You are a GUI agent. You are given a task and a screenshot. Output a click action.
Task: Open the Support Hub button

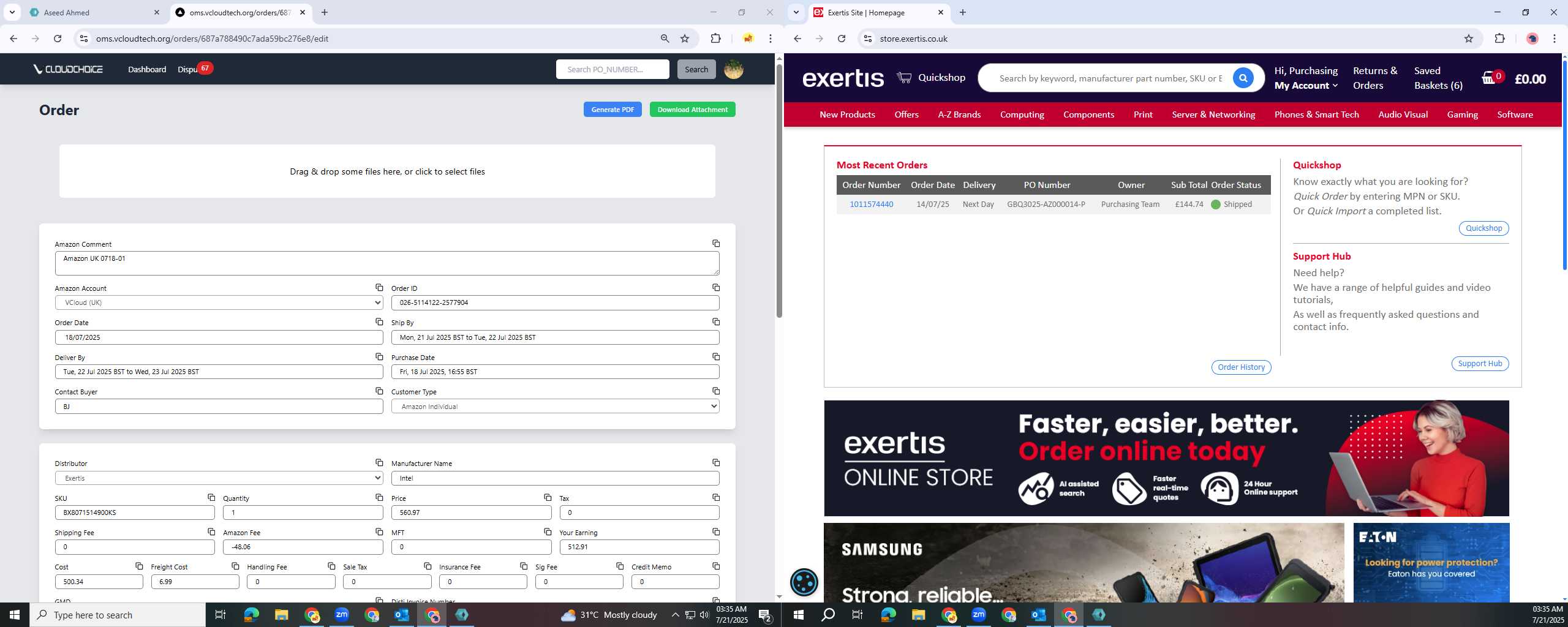coord(1480,363)
